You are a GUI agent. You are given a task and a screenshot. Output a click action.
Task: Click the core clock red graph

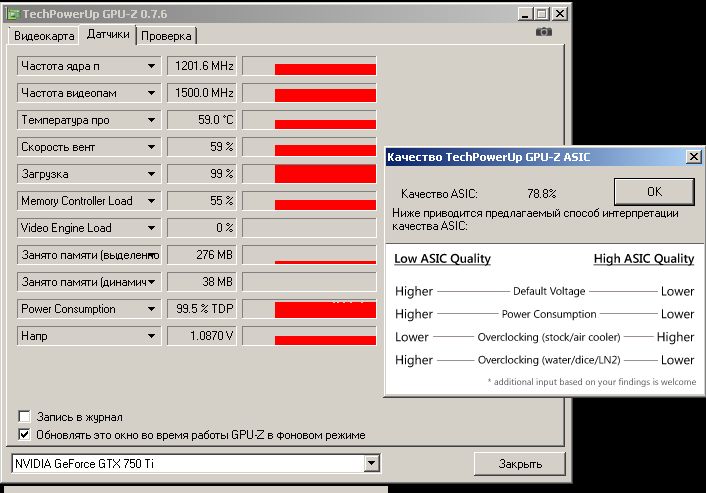309,66
